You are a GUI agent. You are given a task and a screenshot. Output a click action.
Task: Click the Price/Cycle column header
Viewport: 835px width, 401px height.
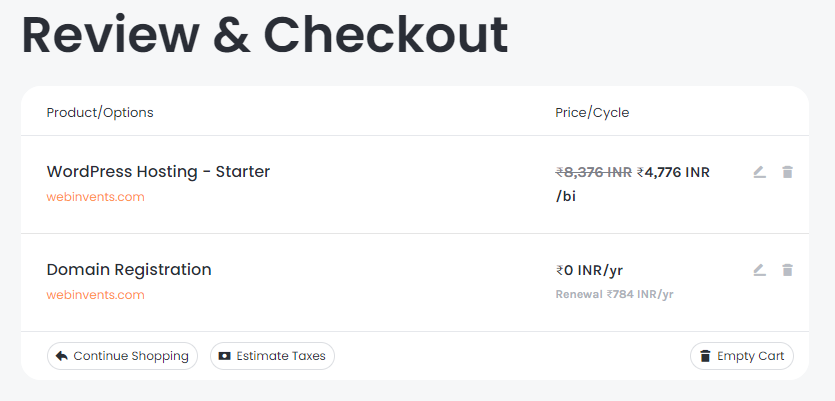tap(592, 112)
